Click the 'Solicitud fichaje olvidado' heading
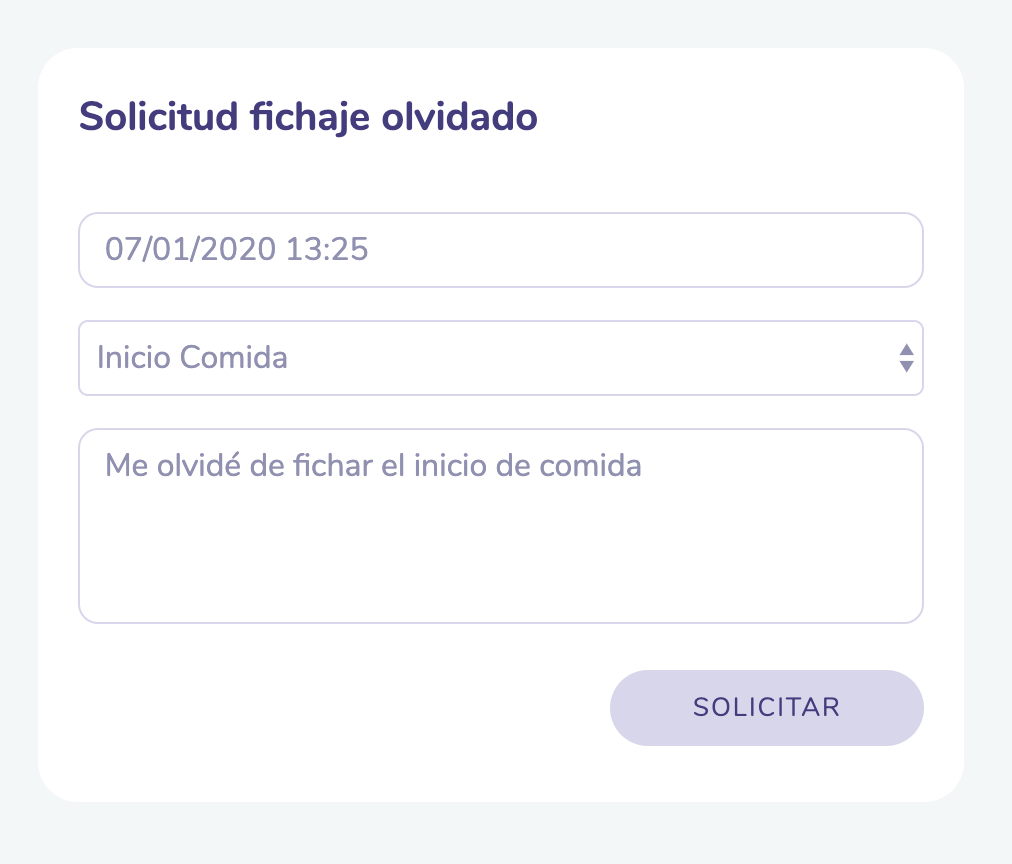The height and width of the screenshot is (864, 1012). (x=308, y=117)
